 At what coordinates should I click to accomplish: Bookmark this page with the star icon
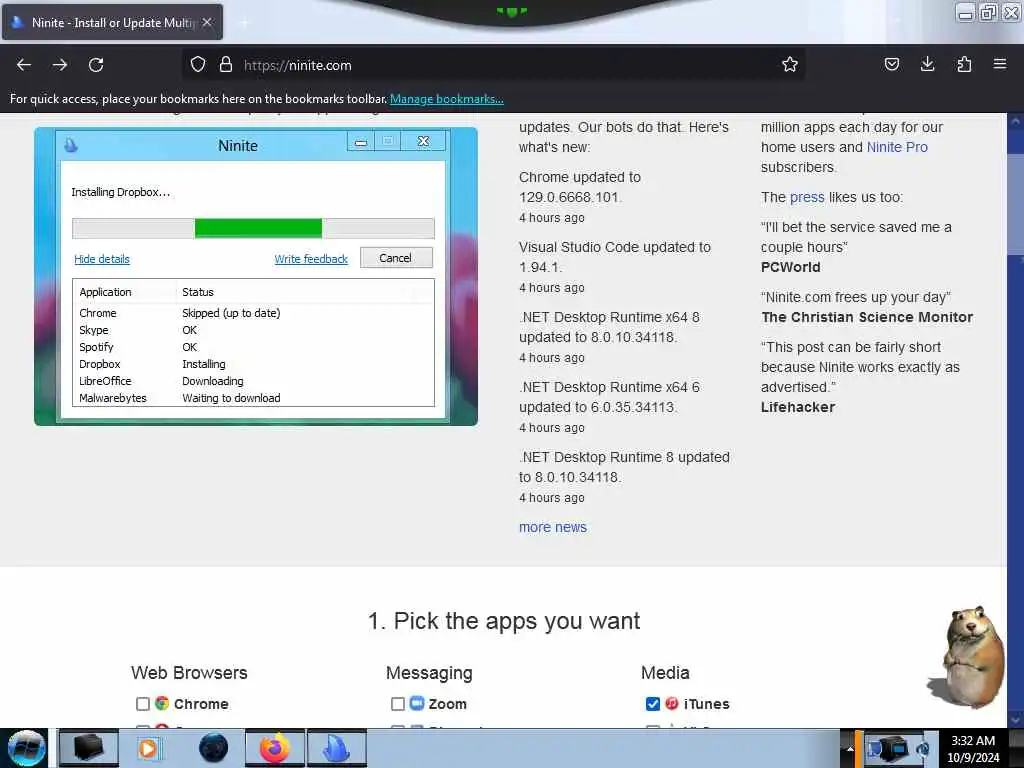click(x=790, y=65)
